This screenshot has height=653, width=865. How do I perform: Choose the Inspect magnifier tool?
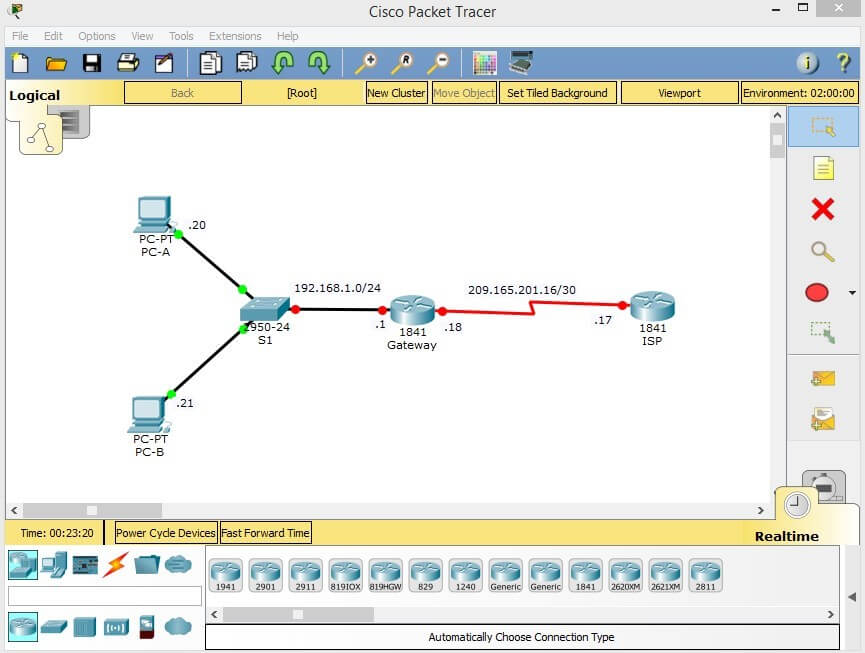click(x=823, y=251)
